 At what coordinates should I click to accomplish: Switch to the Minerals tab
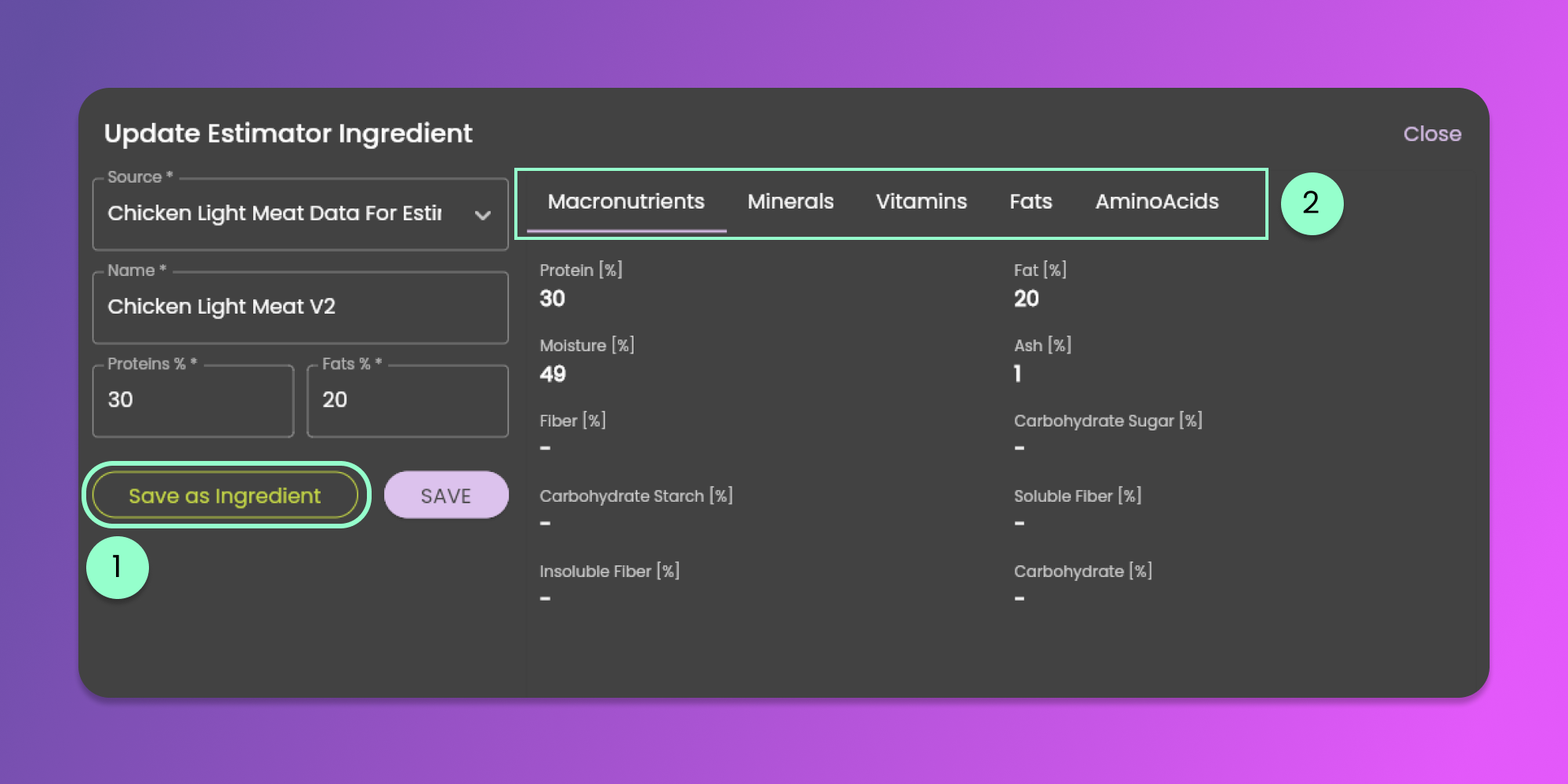click(790, 202)
